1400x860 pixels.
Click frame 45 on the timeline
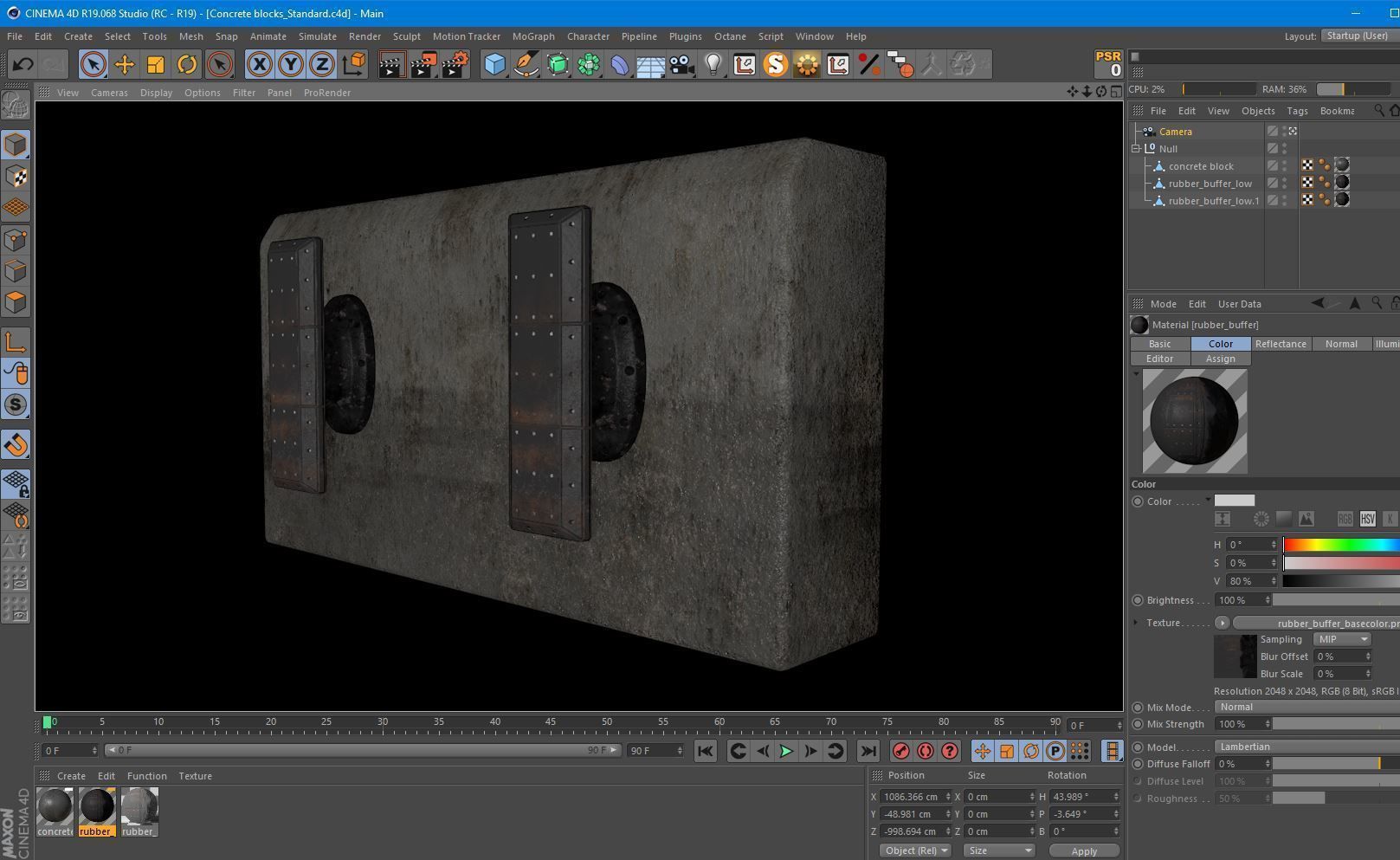pos(551,722)
